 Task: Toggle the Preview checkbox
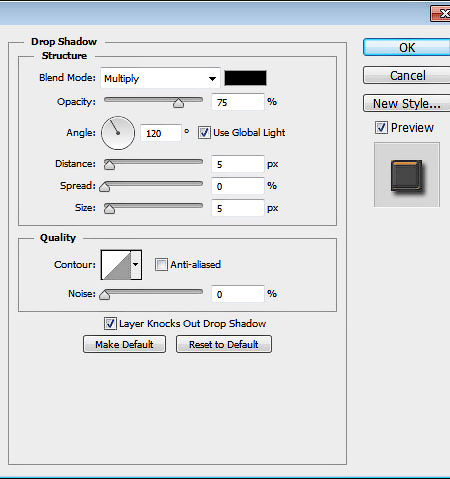pos(381,128)
